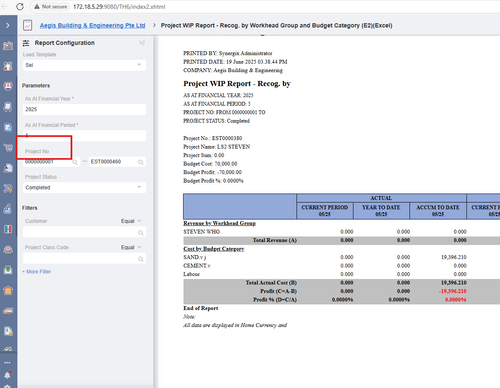Click the 'Labour' cost row
Image resolution: width=500 pixels, height=388 pixels.
coord(192,274)
